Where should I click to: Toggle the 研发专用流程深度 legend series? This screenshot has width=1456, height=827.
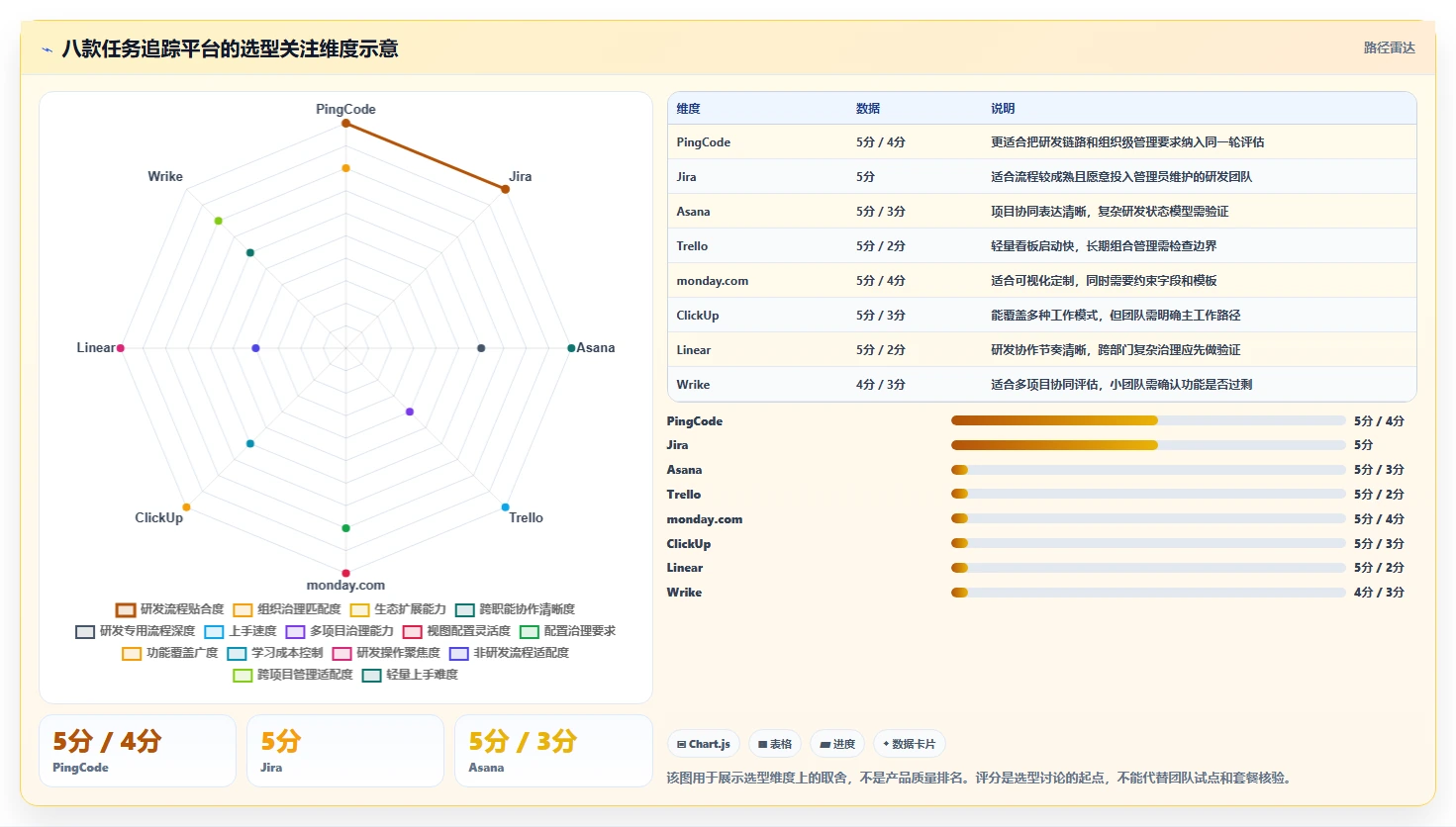pyautogui.click(x=136, y=631)
